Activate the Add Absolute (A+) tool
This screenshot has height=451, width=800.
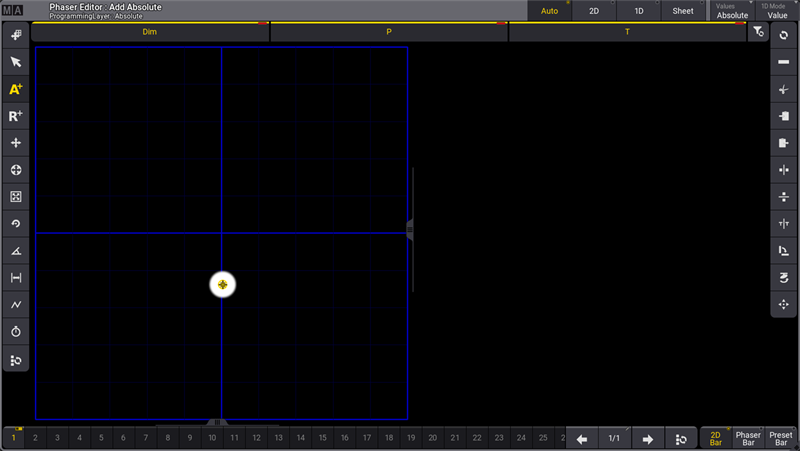coord(16,89)
